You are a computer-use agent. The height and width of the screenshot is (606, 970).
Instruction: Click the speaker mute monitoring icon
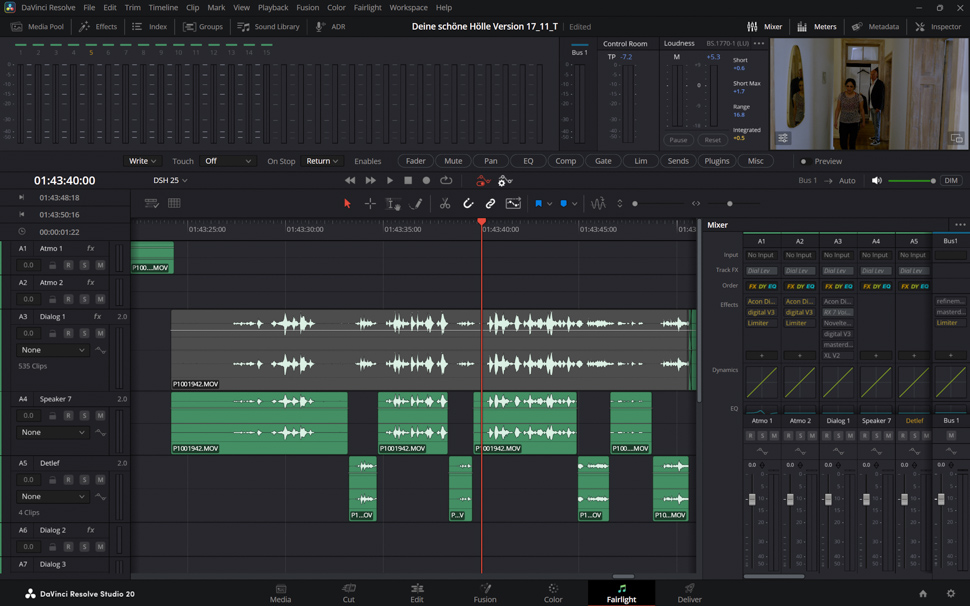(877, 181)
